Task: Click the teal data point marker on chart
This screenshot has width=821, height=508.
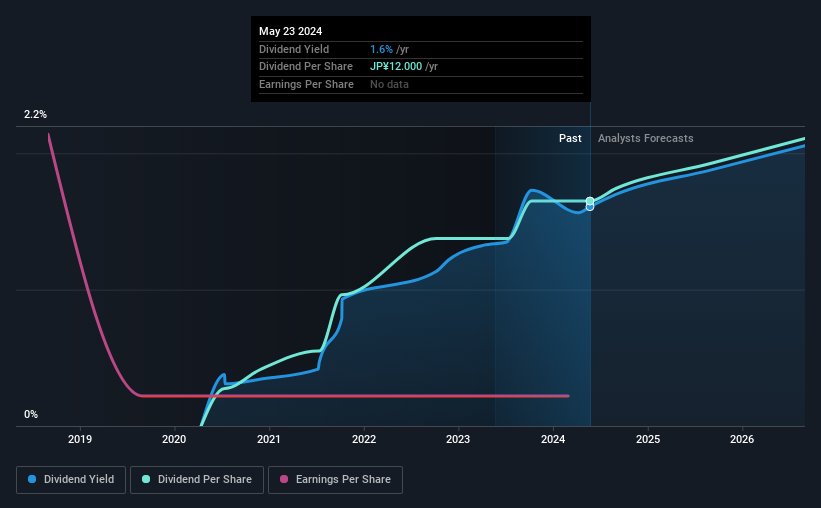Action: (590, 201)
